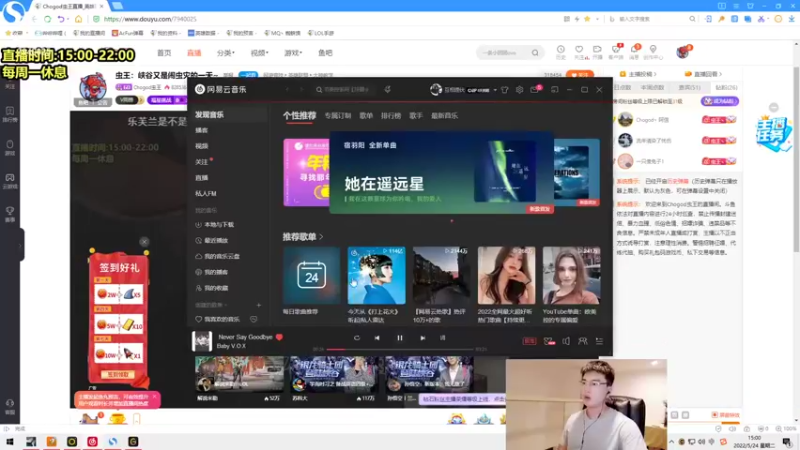Open 关注 in the NetEase sidebar

202,162
